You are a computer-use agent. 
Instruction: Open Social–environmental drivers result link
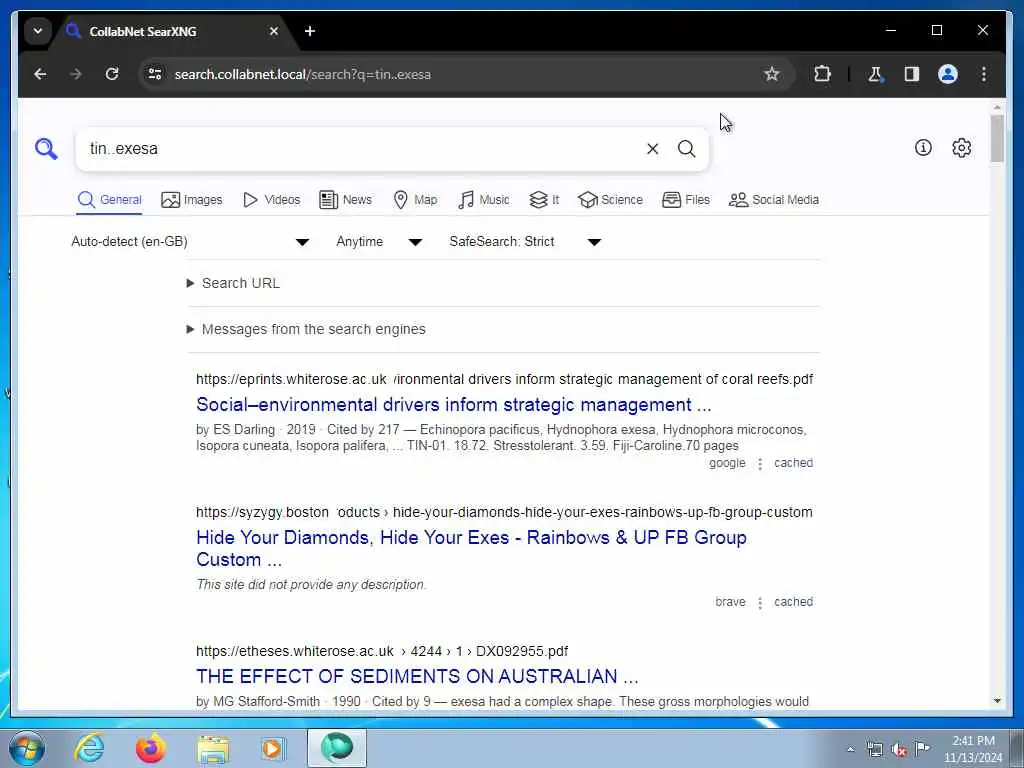pos(454,405)
